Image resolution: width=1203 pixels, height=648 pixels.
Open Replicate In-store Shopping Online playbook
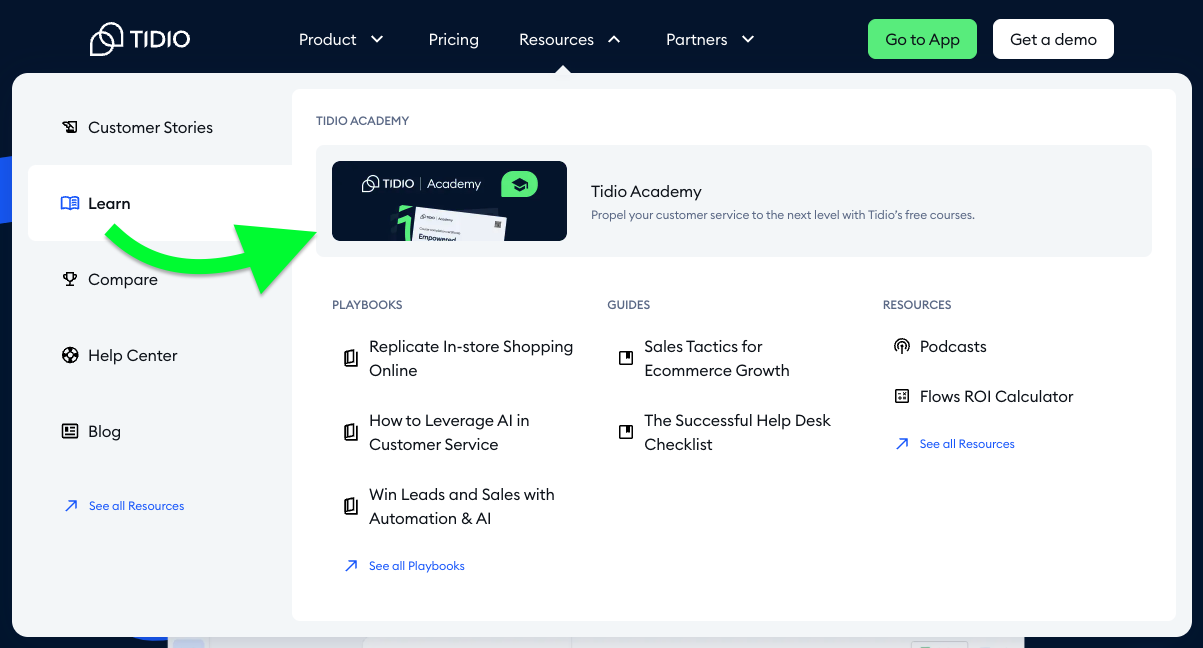click(471, 358)
